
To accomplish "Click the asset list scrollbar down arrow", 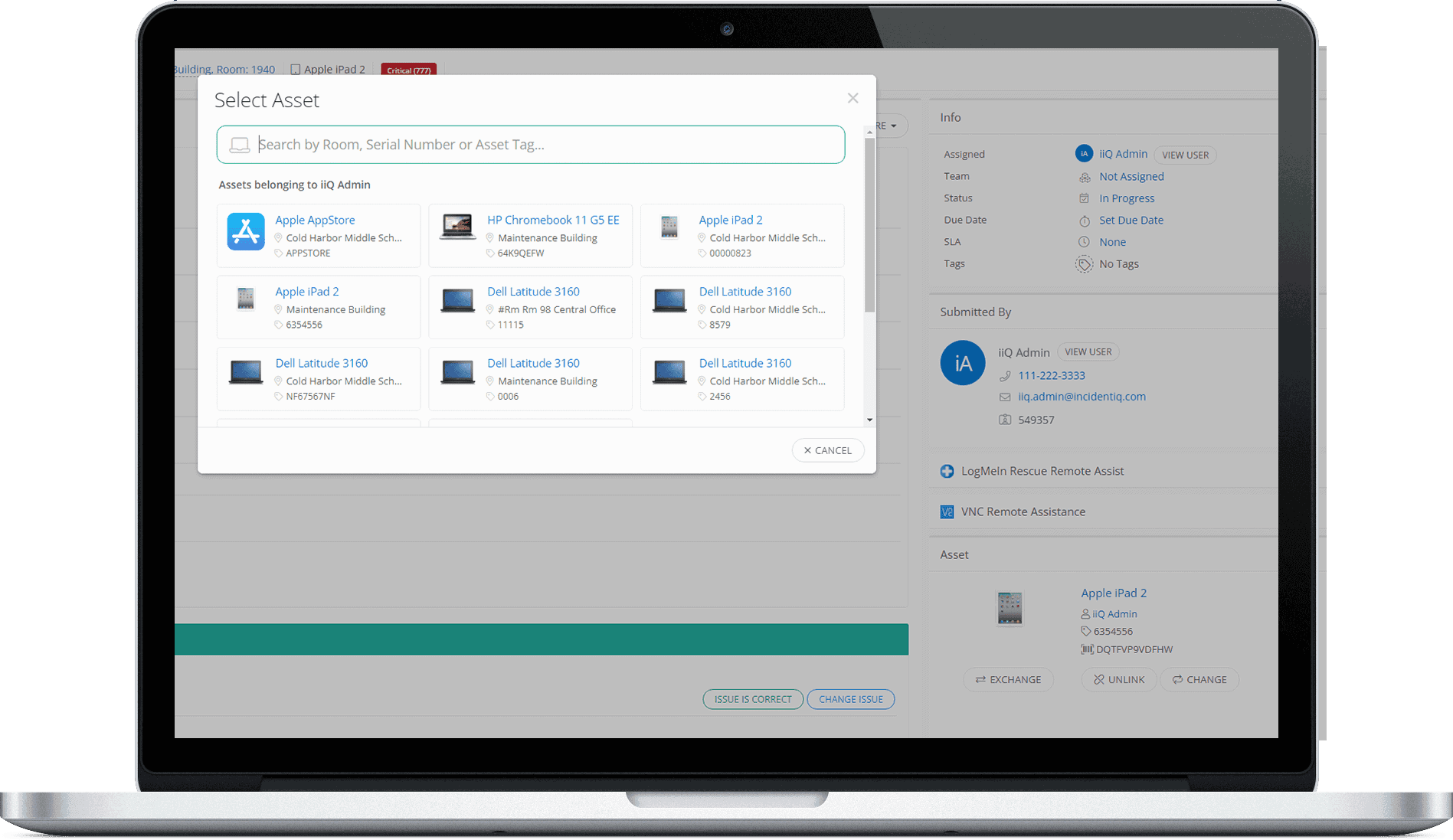I will [x=869, y=420].
